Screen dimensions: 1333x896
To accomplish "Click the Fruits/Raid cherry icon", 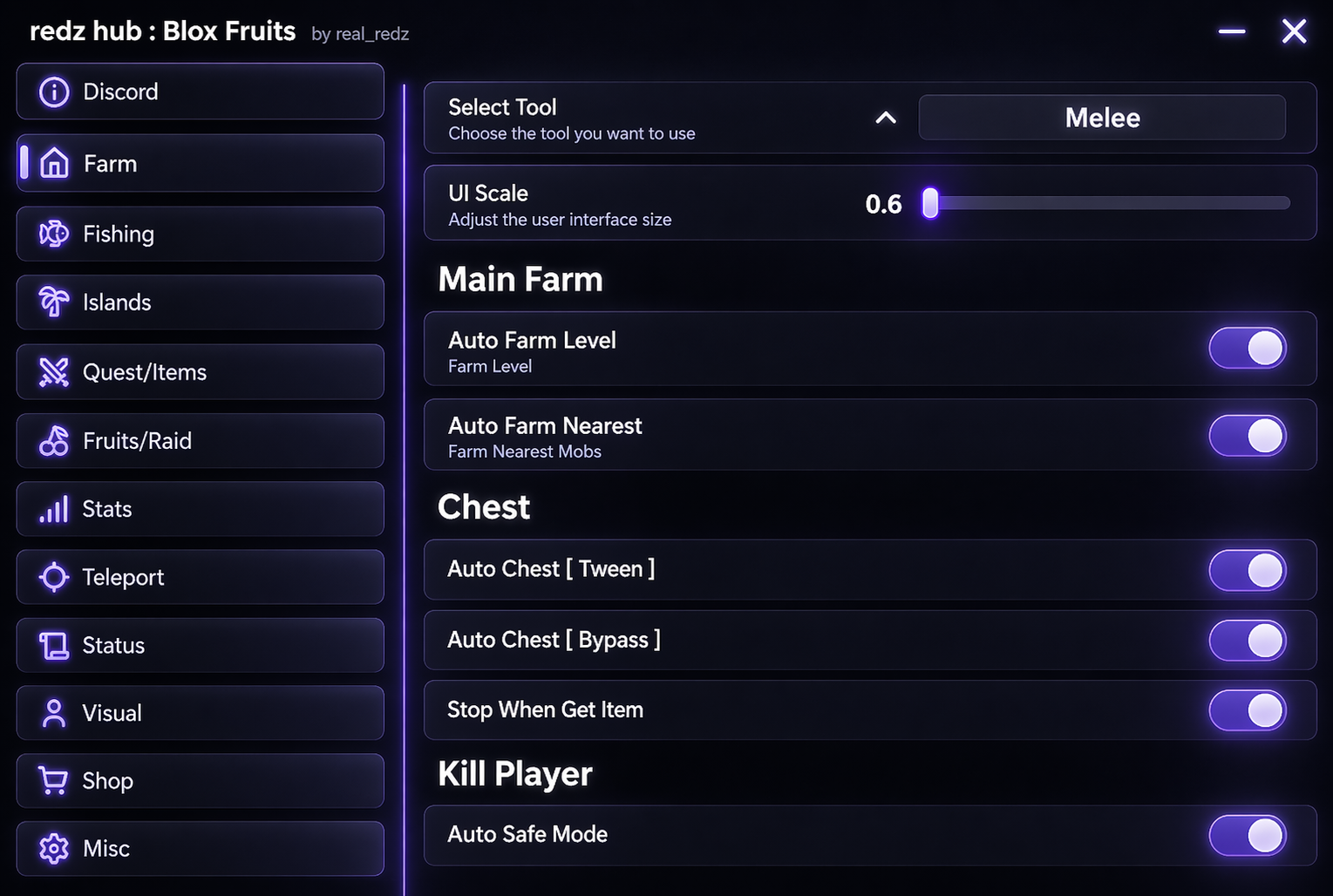I will click(x=54, y=441).
